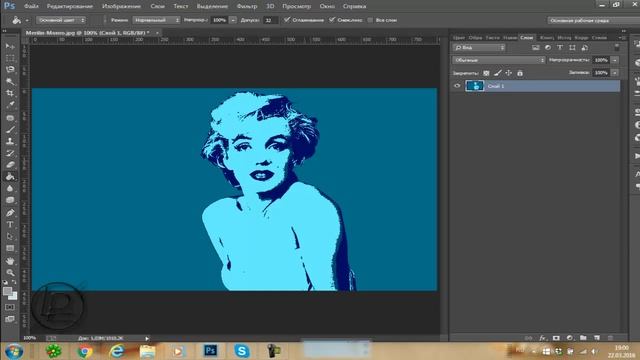Image resolution: width=640 pixels, height=360 pixels.
Task: Open the workspace switcher dropdown
Action: coord(593,20)
